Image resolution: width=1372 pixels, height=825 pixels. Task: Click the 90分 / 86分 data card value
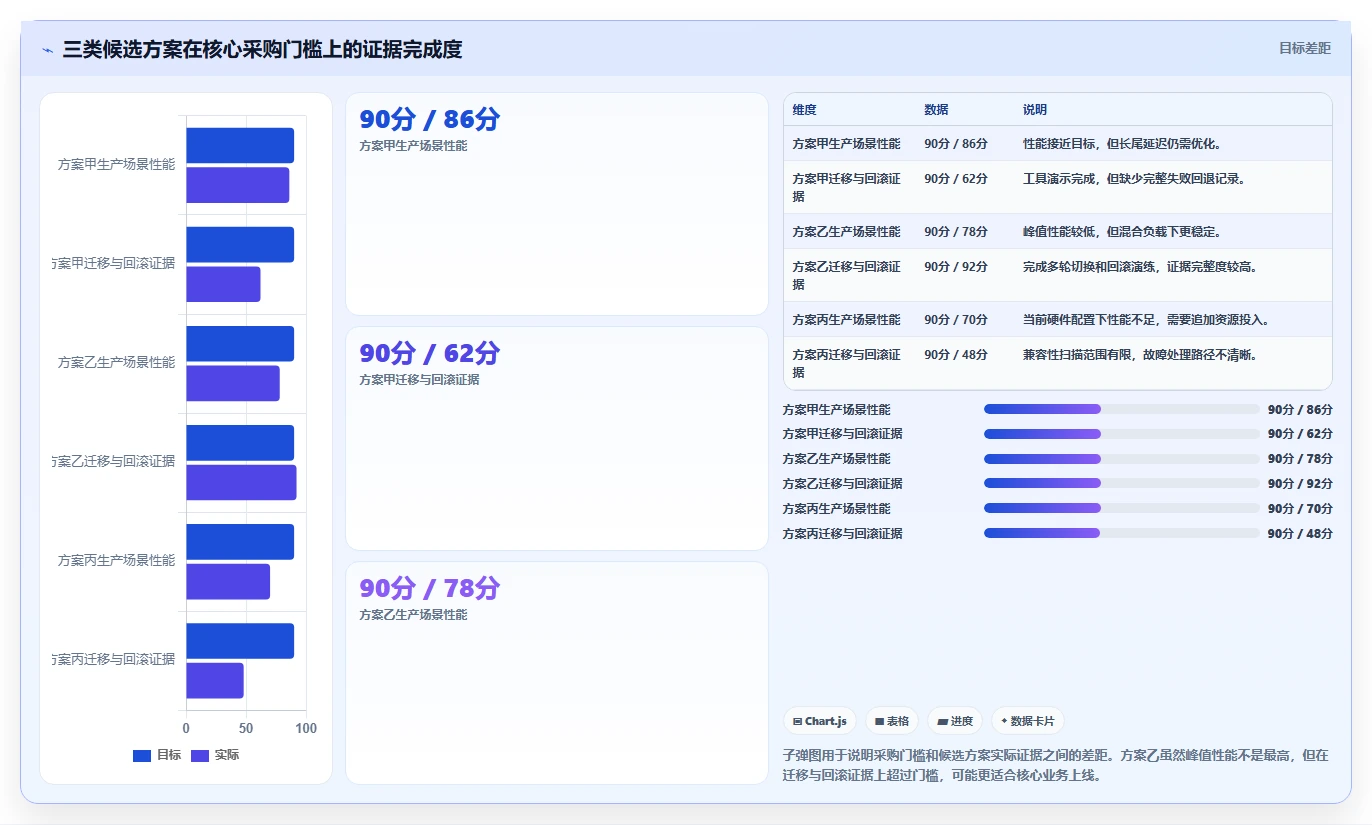(x=430, y=120)
